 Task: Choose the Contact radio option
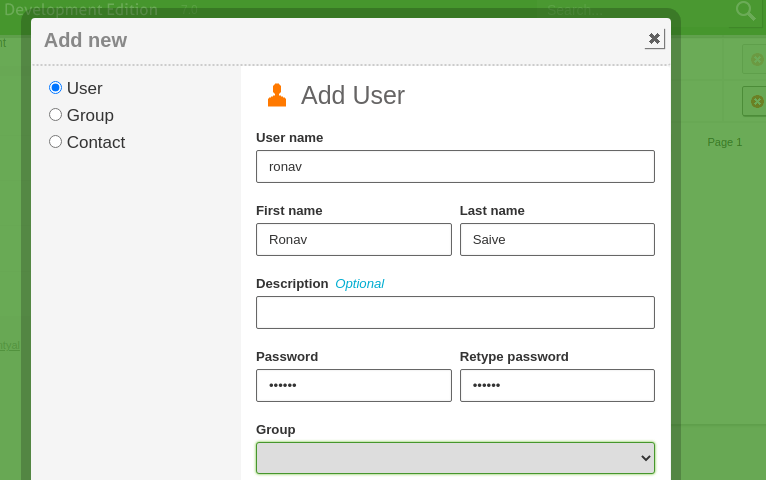coord(56,142)
